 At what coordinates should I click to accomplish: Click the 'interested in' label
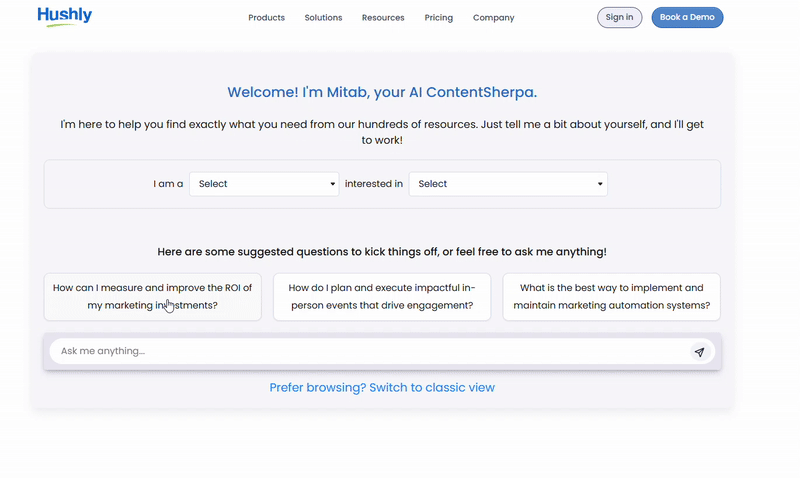374,184
